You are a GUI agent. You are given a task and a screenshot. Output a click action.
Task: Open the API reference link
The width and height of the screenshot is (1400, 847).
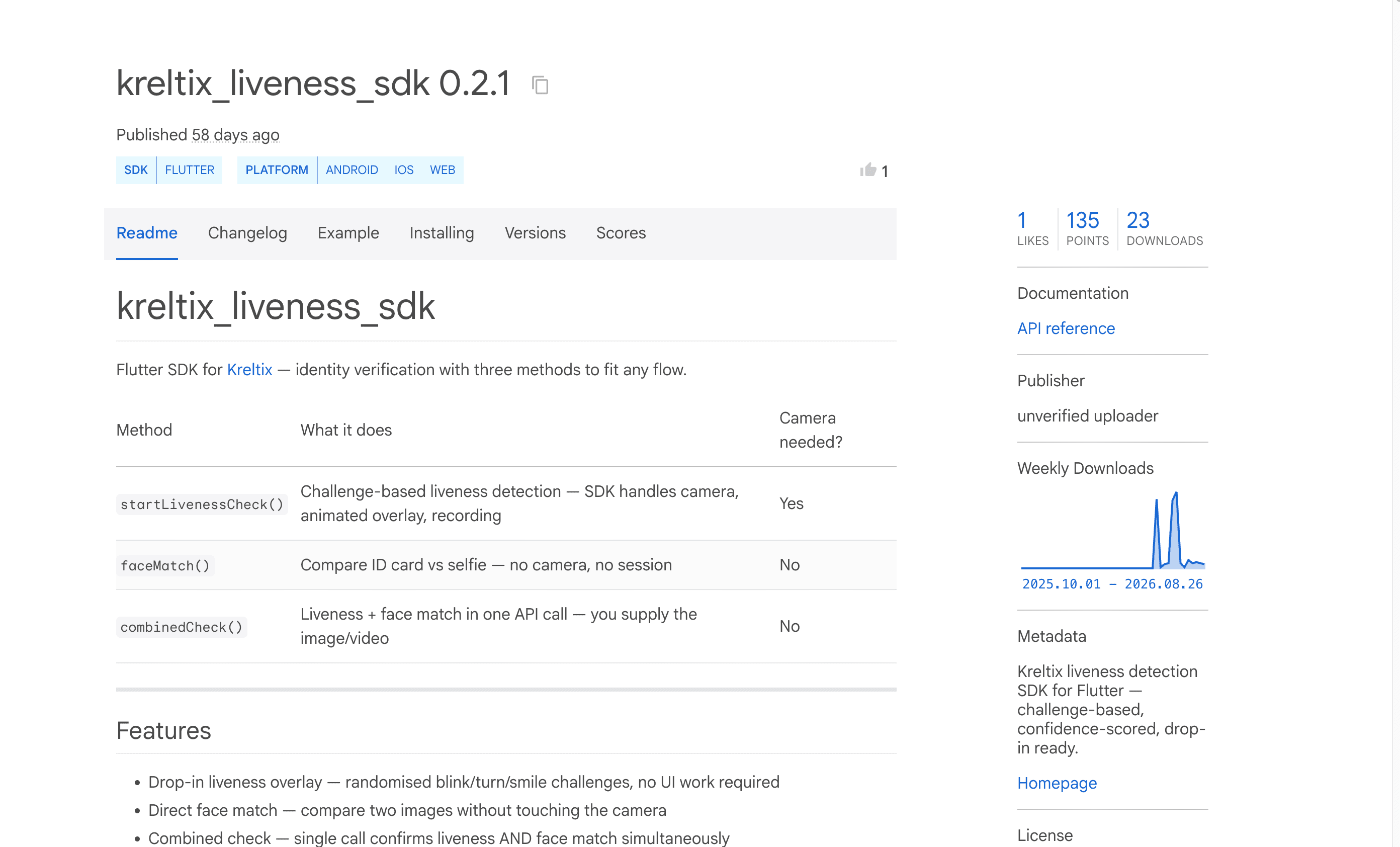coord(1066,328)
